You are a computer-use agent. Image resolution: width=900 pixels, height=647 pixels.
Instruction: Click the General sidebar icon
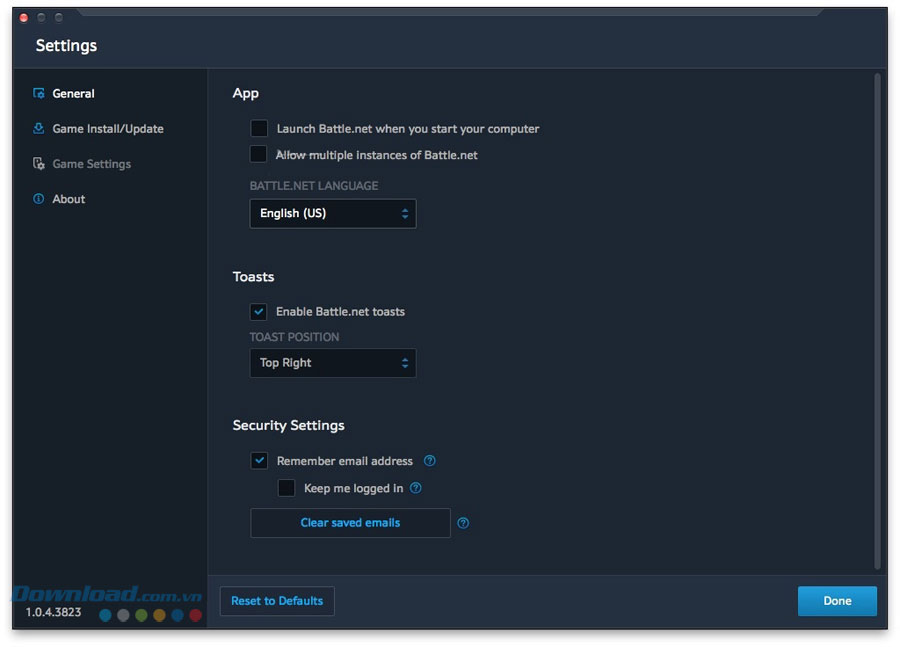[x=38, y=93]
